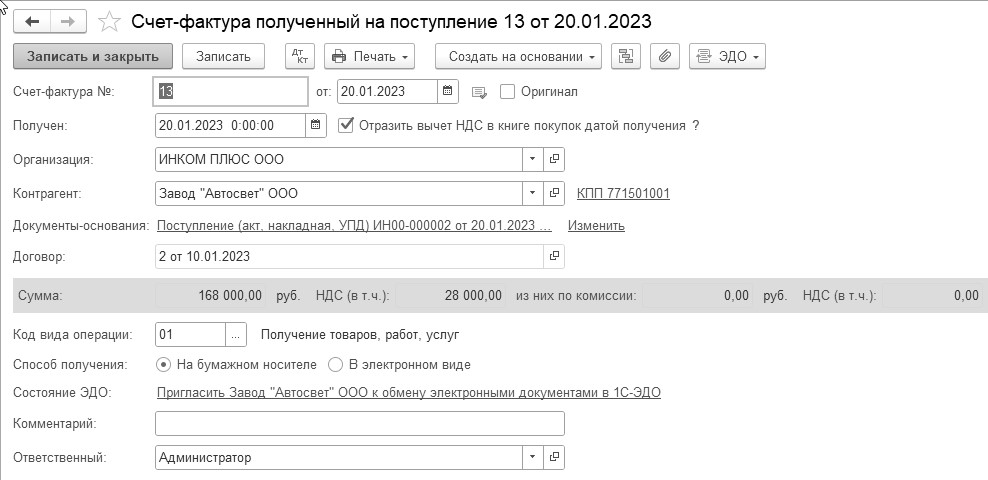Go back with the left arrow button

tap(32, 22)
